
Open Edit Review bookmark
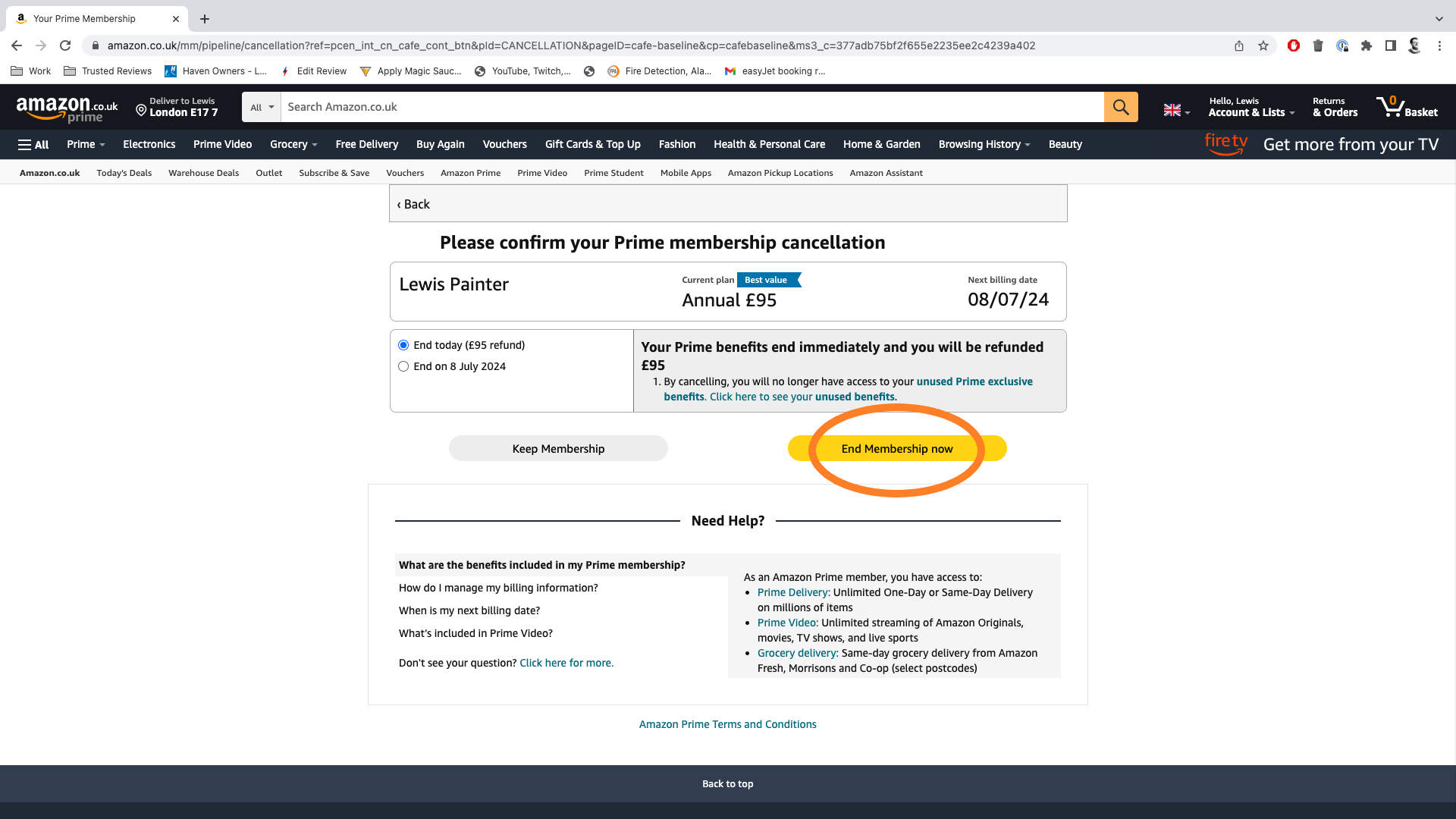coord(313,71)
